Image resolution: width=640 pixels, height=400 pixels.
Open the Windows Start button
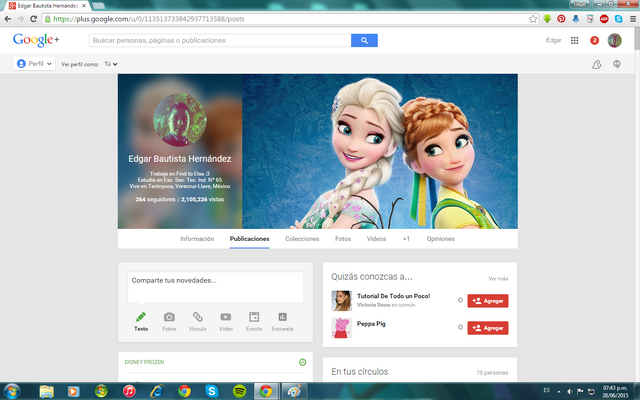pos(11,391)
